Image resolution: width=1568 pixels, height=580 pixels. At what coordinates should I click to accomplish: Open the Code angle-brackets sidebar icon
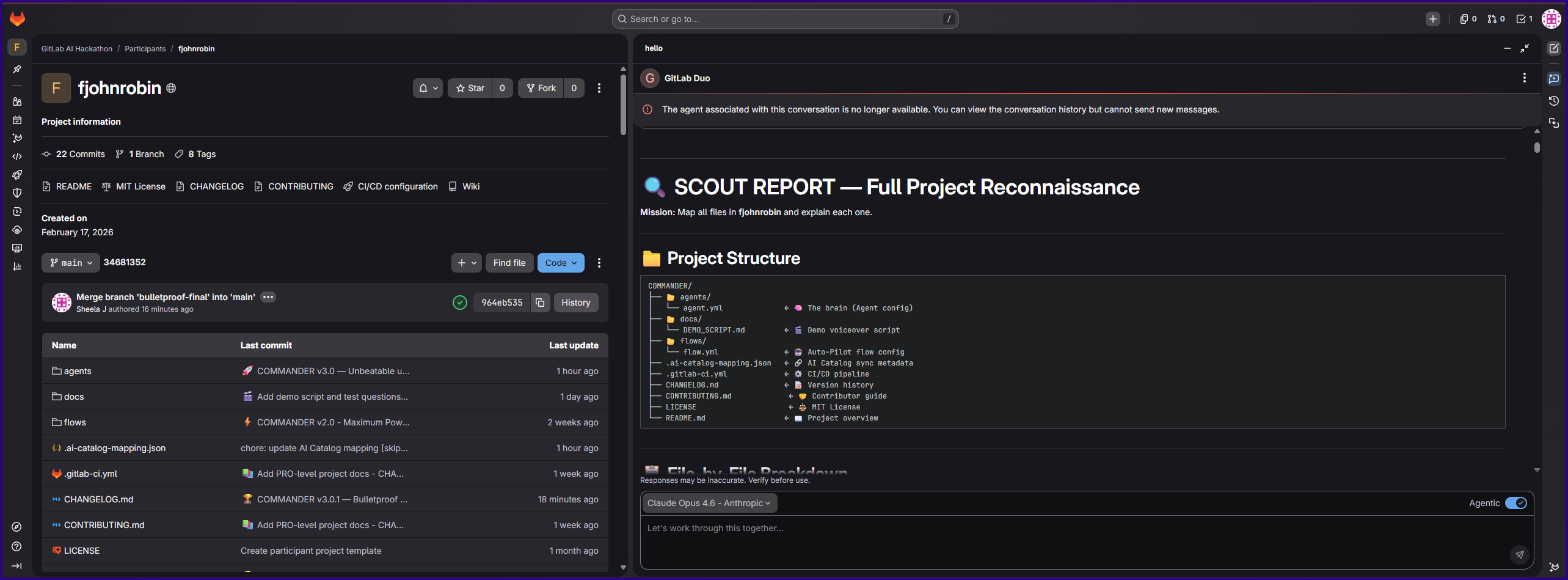point(17,156)
